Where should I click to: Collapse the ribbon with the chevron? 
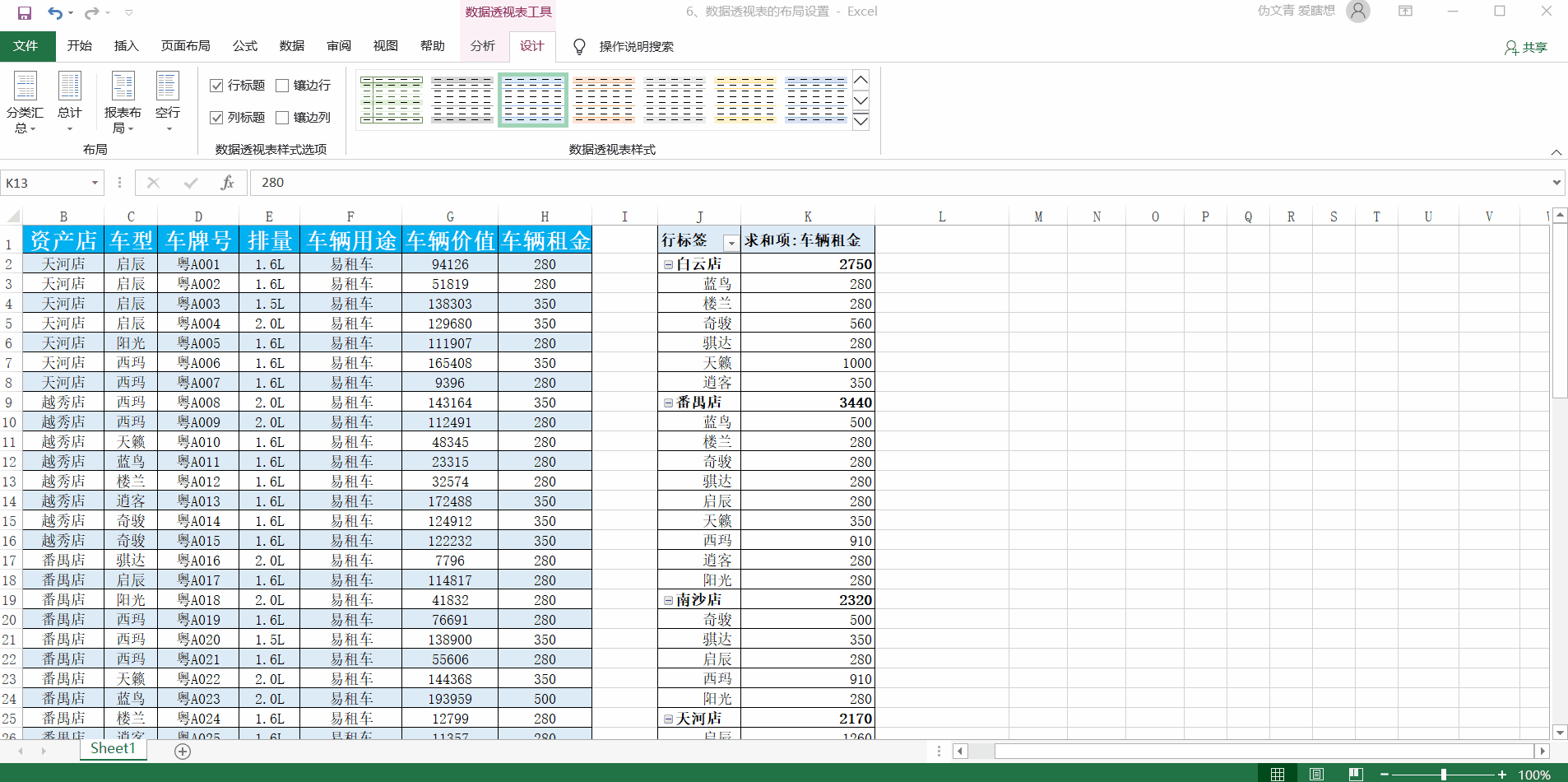pyautogui.click(x=1556, y=152)
